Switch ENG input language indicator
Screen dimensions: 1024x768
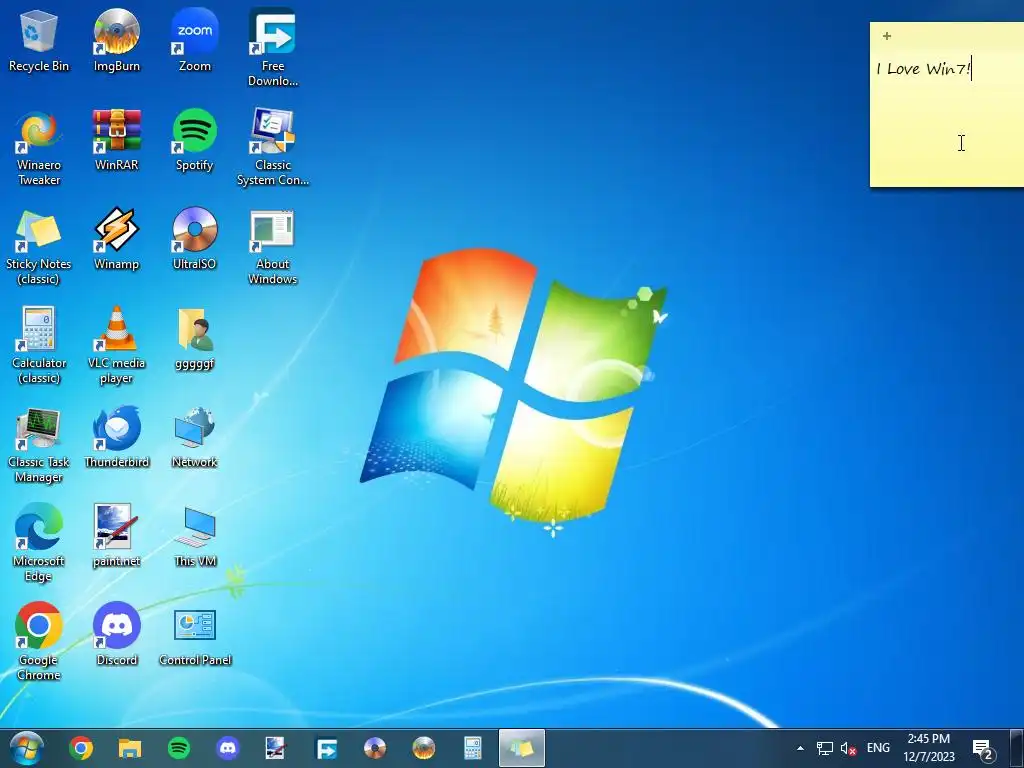point(878,748)
